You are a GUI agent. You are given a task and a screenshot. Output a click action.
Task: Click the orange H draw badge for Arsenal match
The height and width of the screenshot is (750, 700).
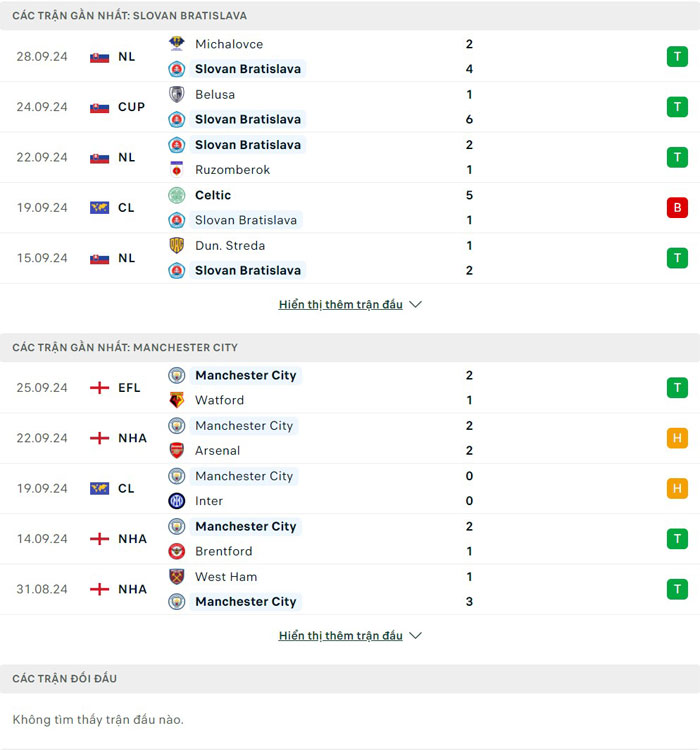pos(678,438)
